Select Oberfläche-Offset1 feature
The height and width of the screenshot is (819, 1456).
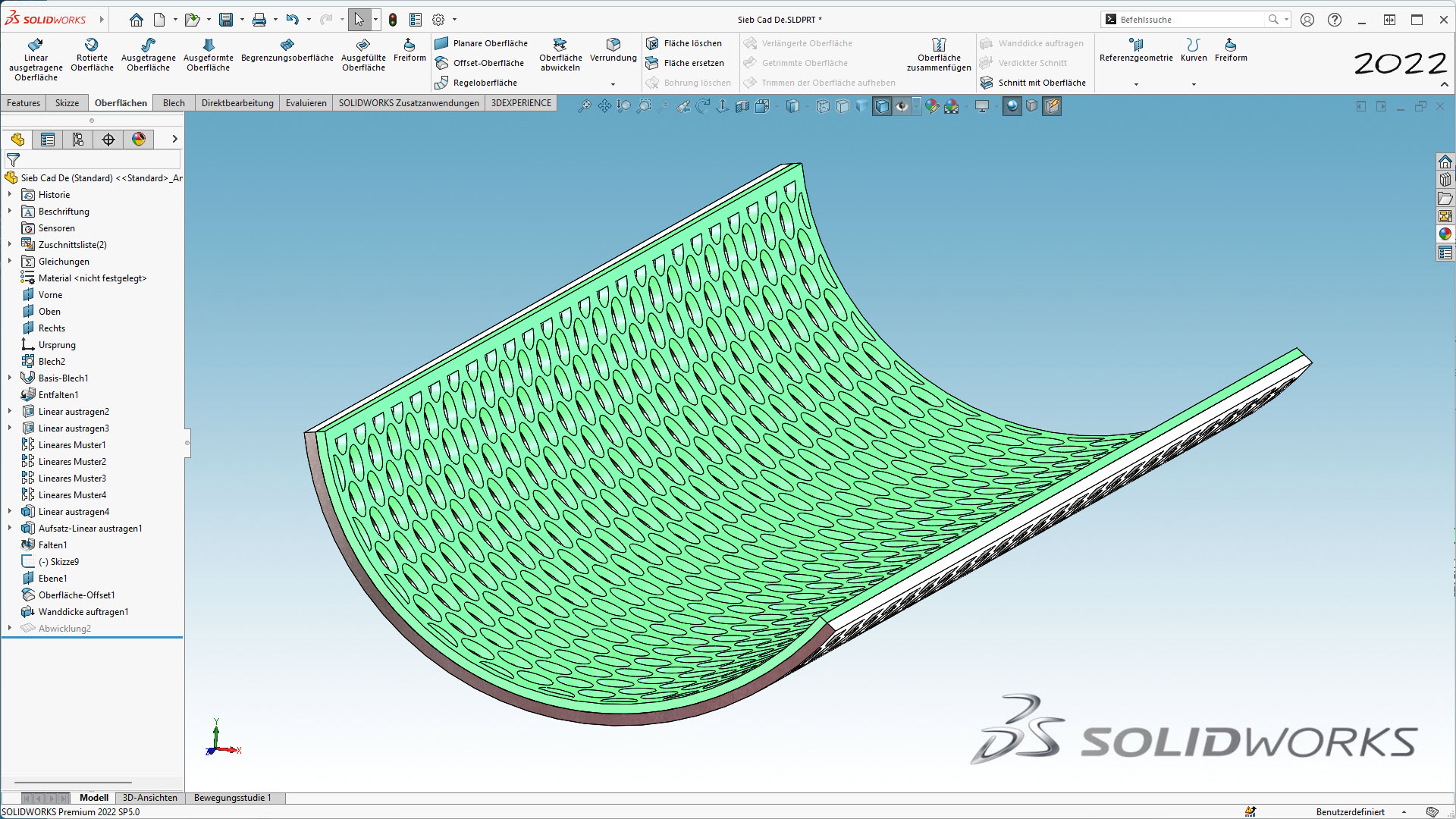click(68, 595)
